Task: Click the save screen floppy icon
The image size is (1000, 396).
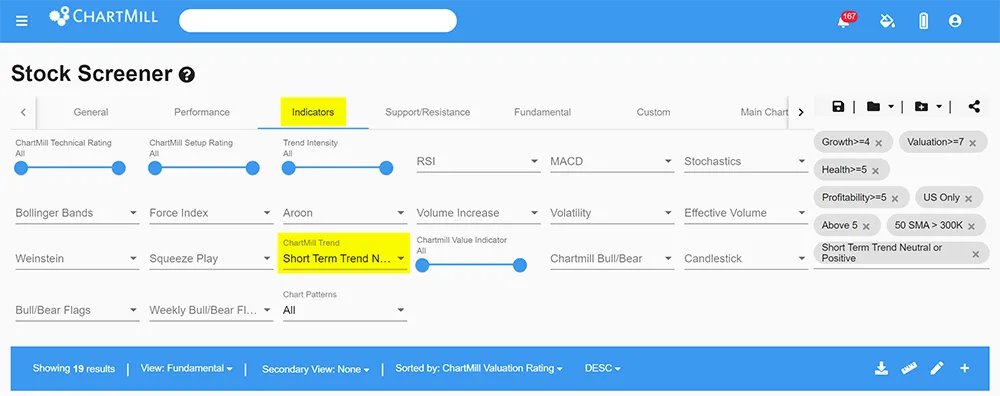Action: tap(838, 106)
